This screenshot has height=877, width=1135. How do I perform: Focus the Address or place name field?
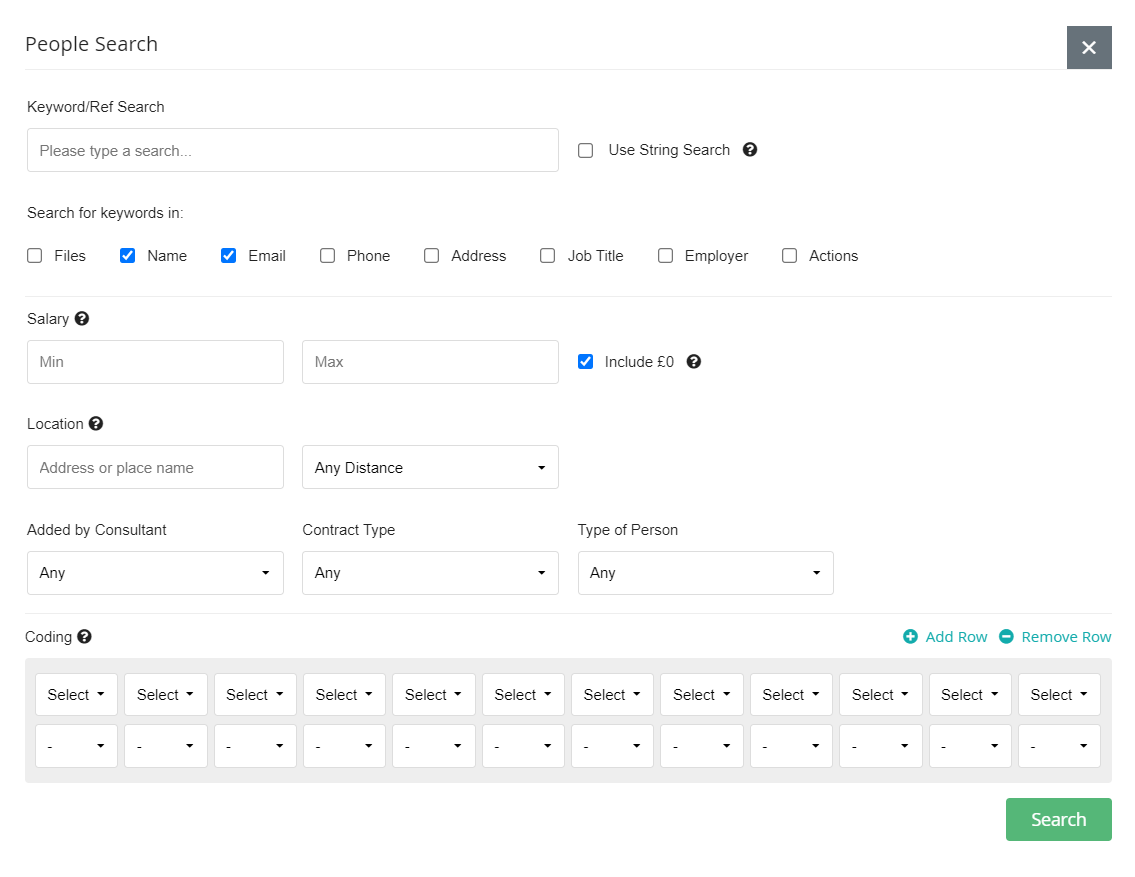(155, 467)
